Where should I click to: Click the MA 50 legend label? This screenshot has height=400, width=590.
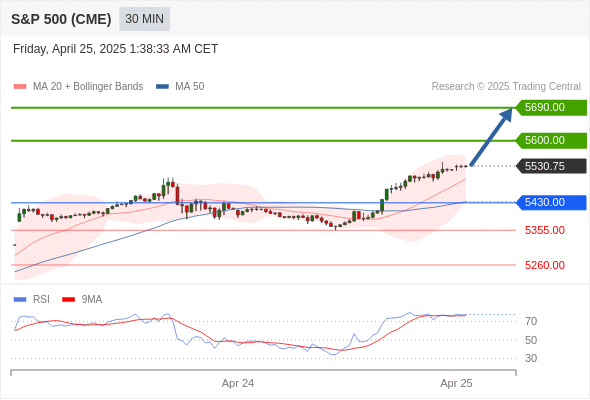(x=190, y=87)
